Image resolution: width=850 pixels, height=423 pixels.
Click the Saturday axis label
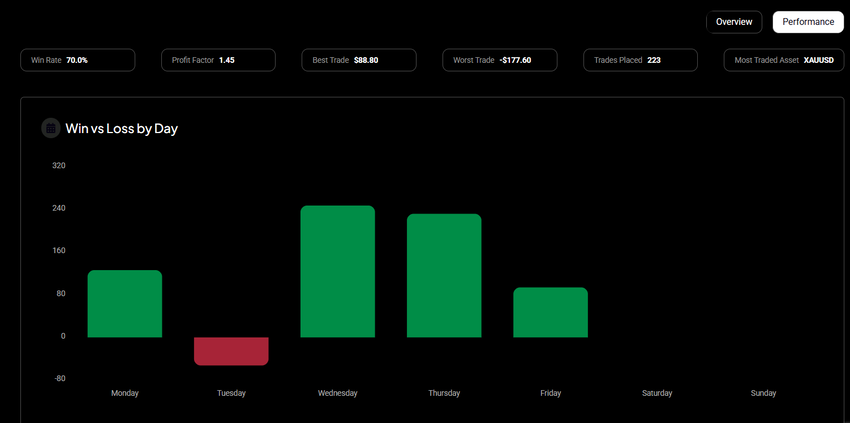click(x=657, y=393)
